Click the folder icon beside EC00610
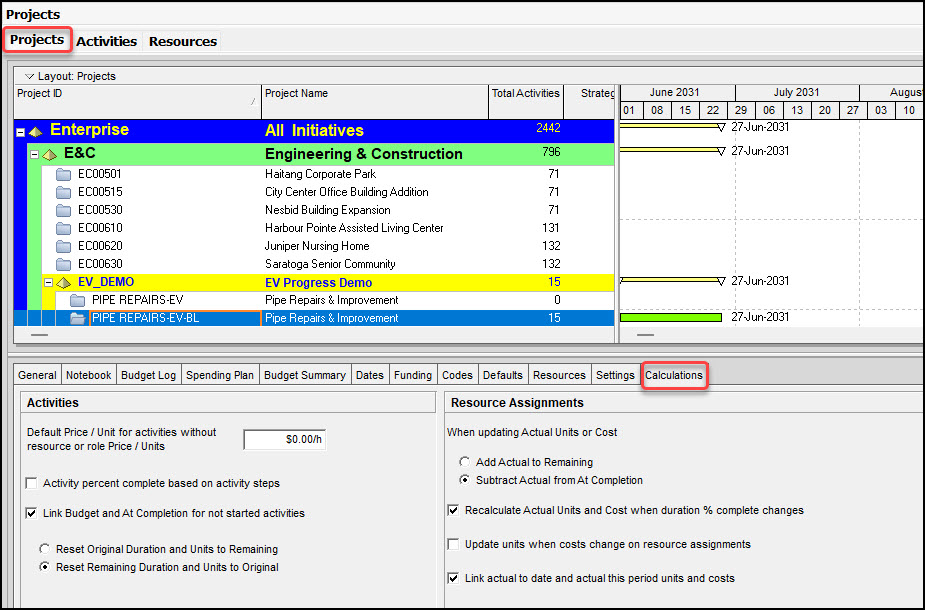This screenshot has height=610, width=925. pos(64,228)
